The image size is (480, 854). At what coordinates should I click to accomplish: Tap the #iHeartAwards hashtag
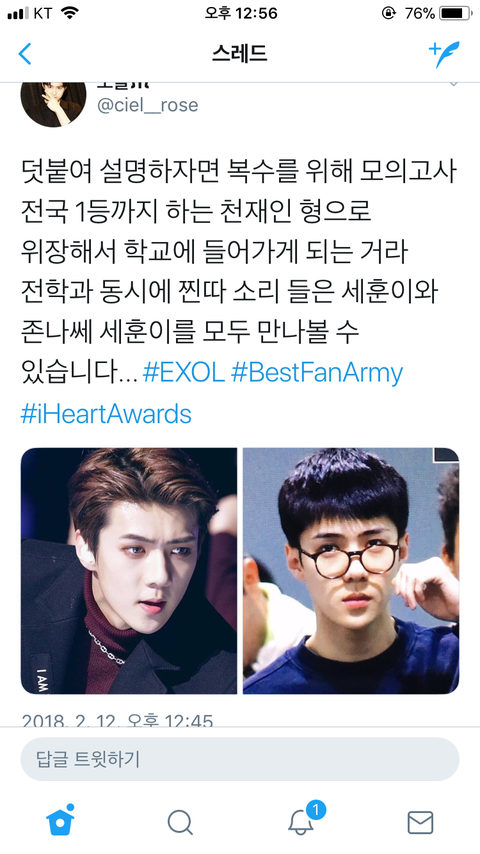point(106,414)
